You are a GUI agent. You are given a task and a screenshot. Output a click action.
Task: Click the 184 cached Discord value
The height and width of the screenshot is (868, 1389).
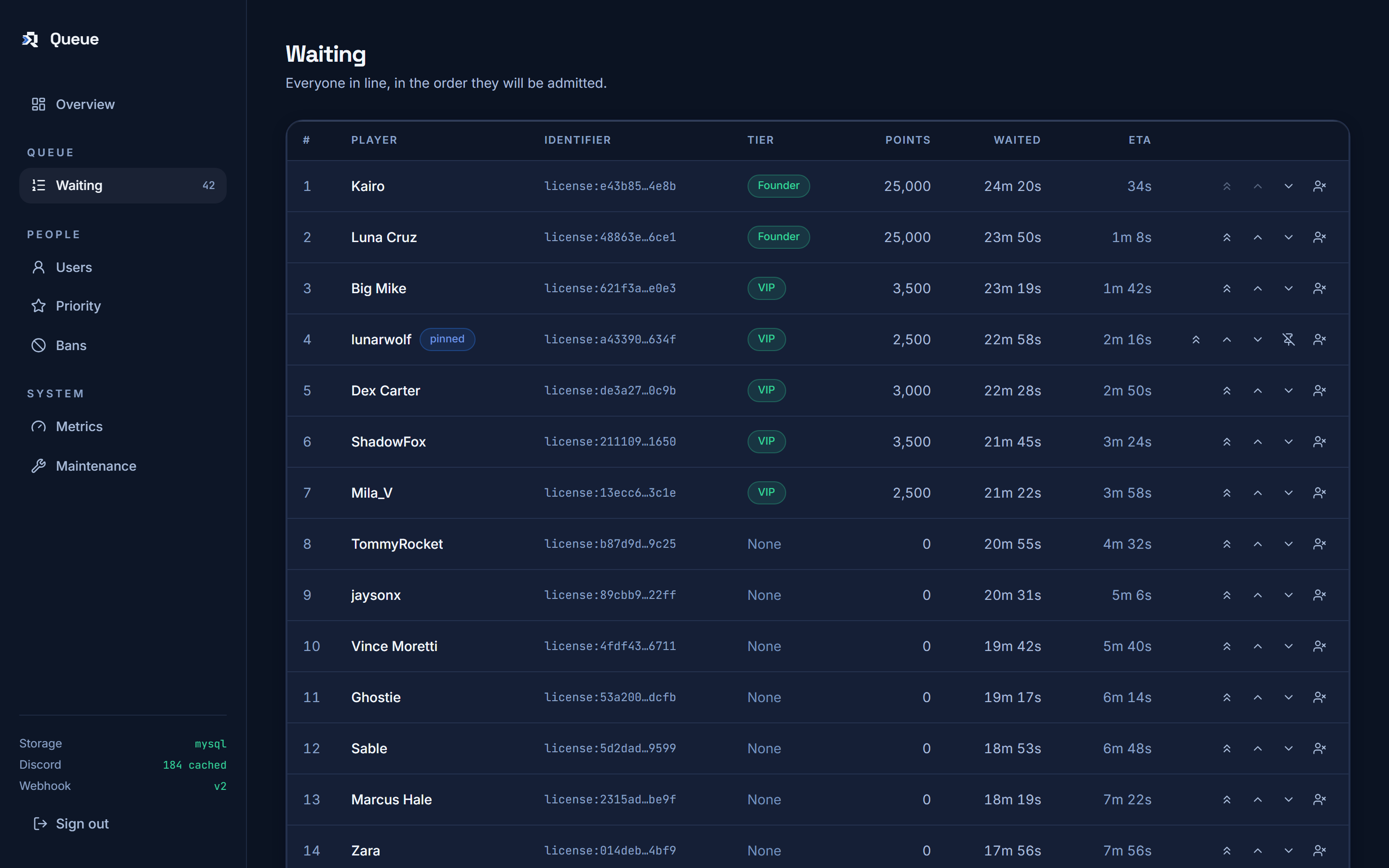pyautogui.click(x=194, y=765)
